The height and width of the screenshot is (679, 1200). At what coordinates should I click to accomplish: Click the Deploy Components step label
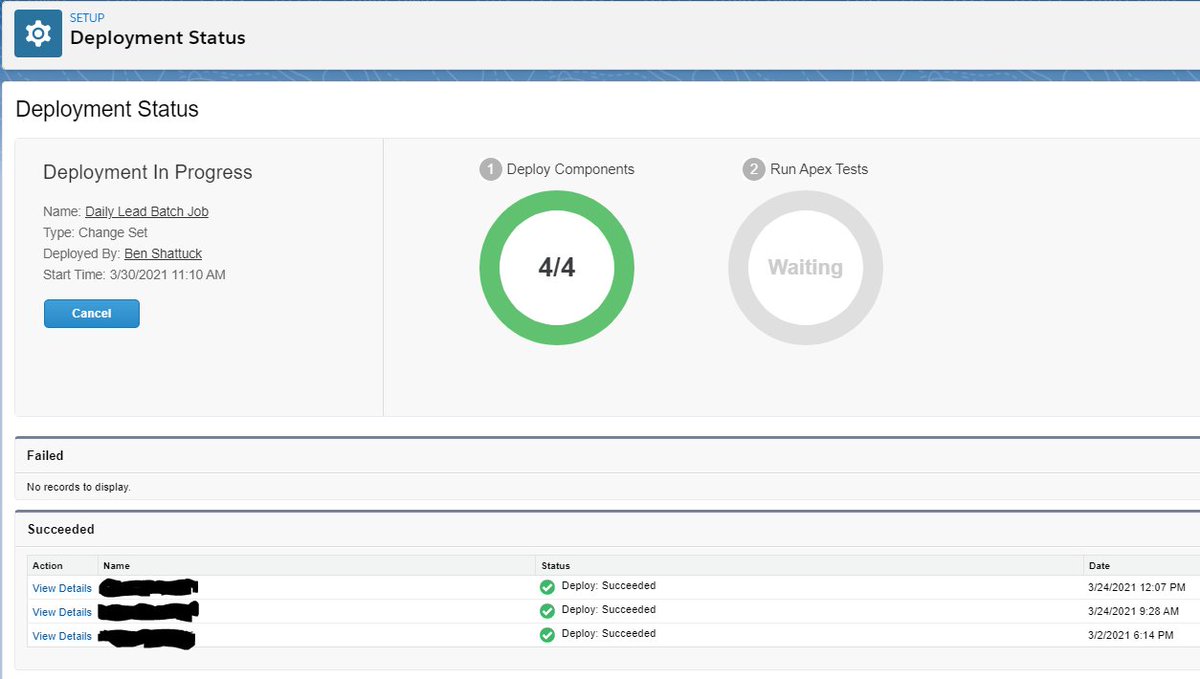point(570,169)
